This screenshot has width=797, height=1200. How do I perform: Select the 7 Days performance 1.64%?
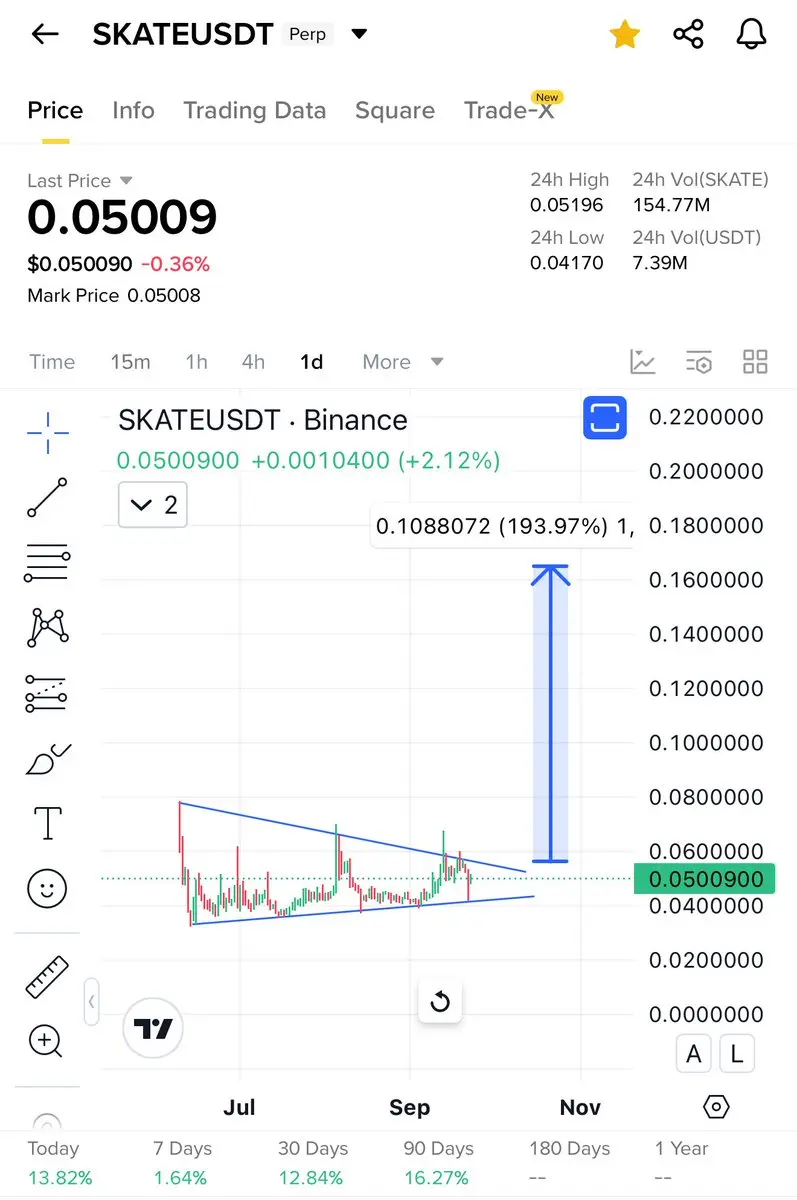[x=182, y=1163]
